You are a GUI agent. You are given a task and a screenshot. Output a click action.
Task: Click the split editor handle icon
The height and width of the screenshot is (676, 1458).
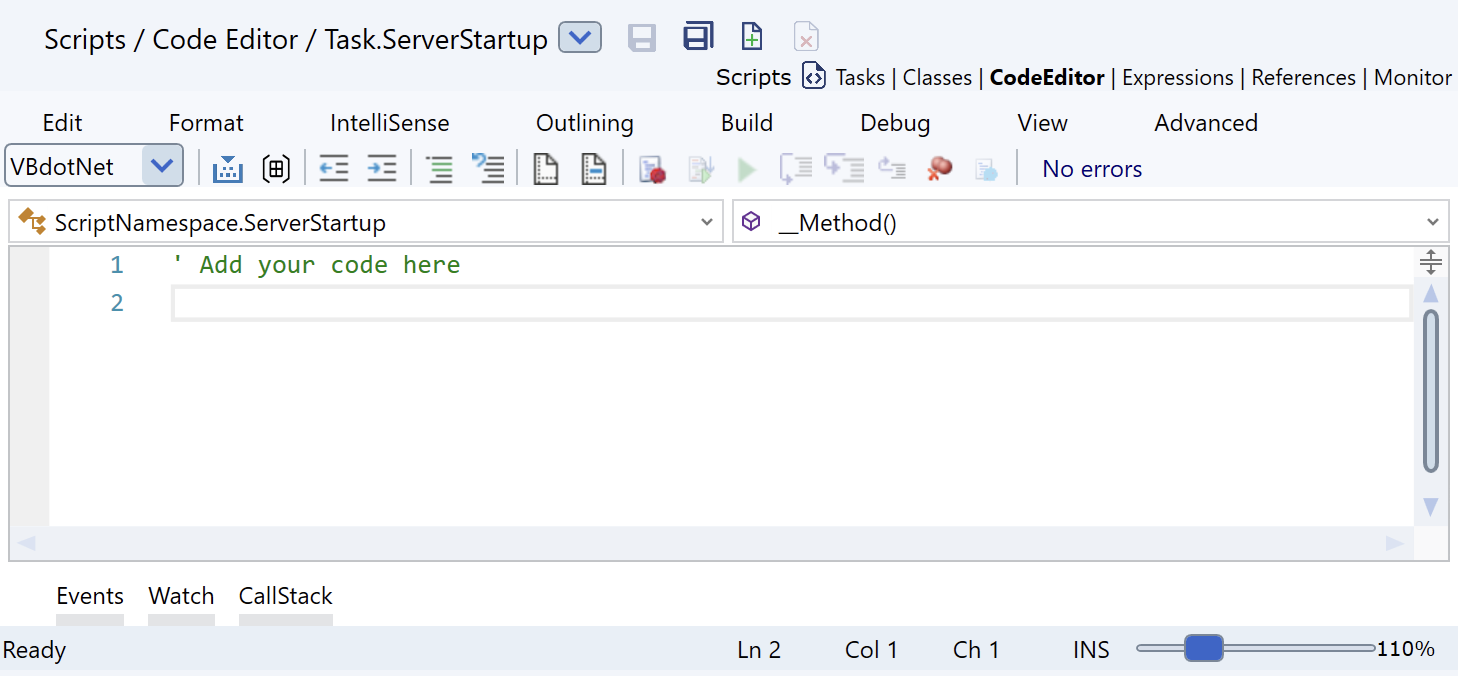pos(1430,263)
